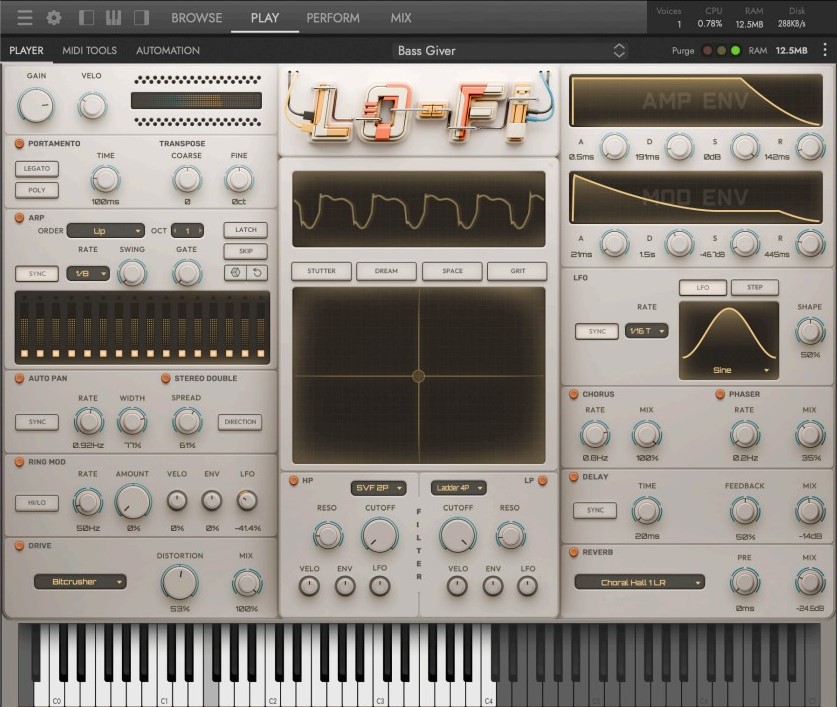This screenshot has height=707, width=837.
Task: Switch to the Browse tab
Action: (x=196, y=18)
